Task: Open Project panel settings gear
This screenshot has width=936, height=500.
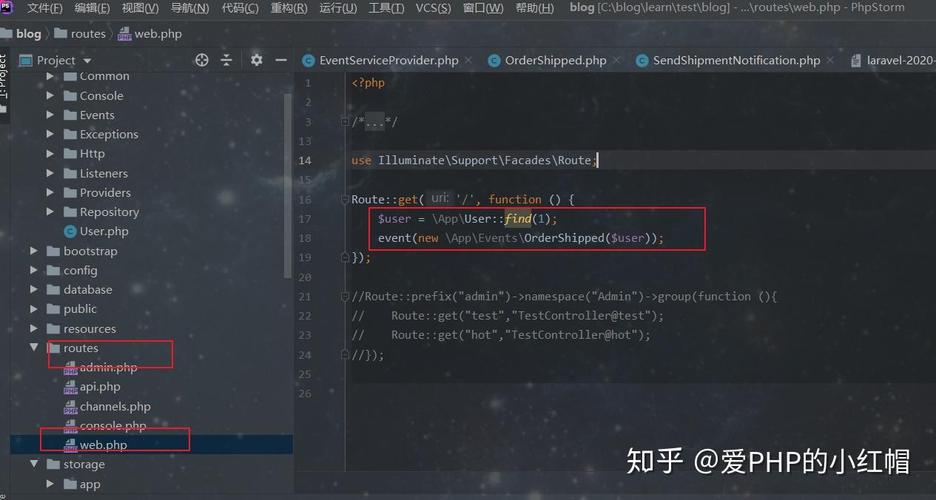Action: (257, 60)
